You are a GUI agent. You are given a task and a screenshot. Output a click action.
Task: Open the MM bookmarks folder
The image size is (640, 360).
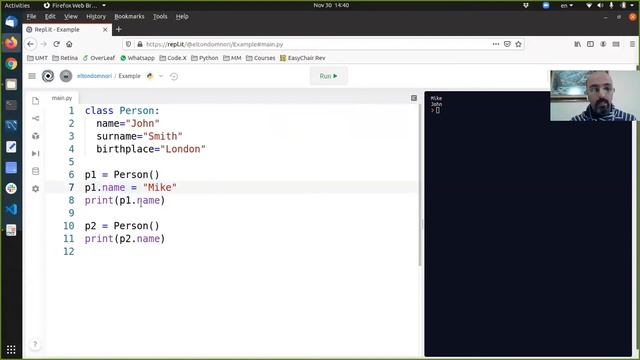pos(232,58)
